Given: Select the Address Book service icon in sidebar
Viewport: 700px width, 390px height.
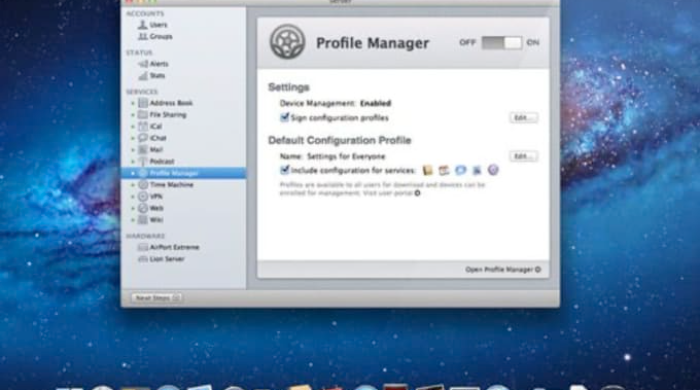Looking at the screenshot, I should pos(143,103).
